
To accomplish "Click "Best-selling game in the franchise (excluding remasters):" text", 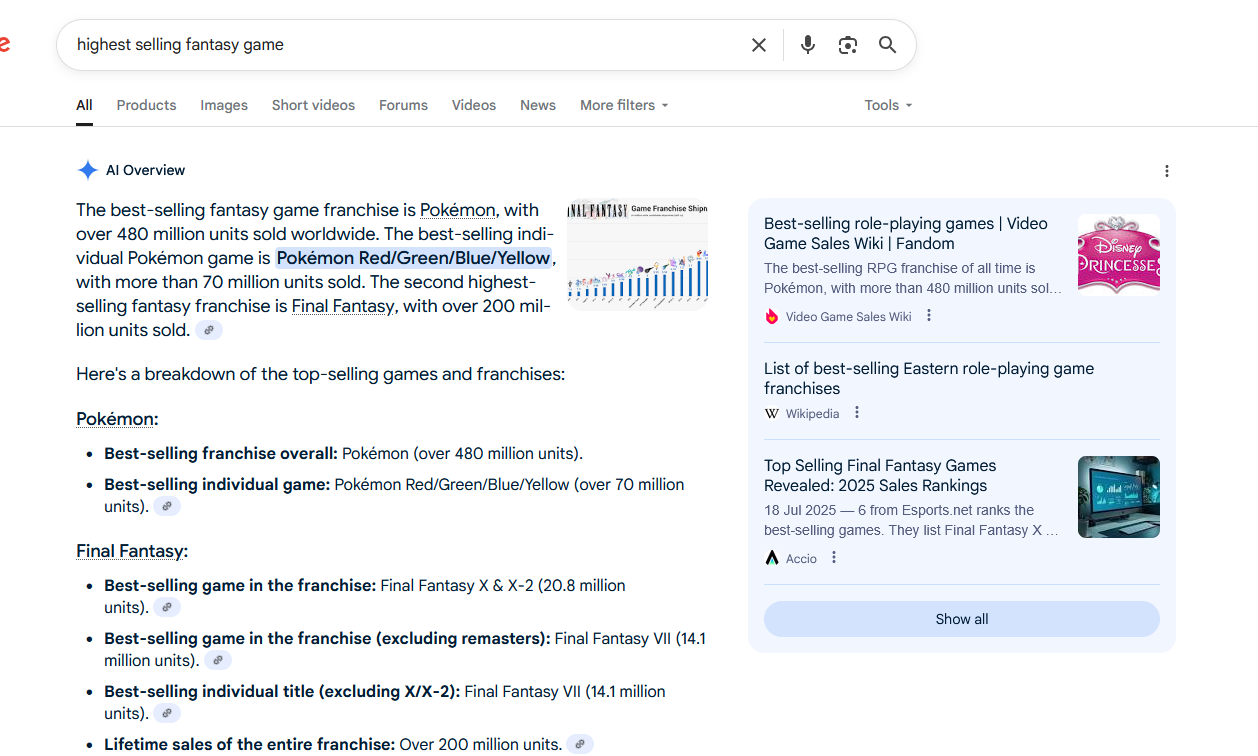I will 327,638.
